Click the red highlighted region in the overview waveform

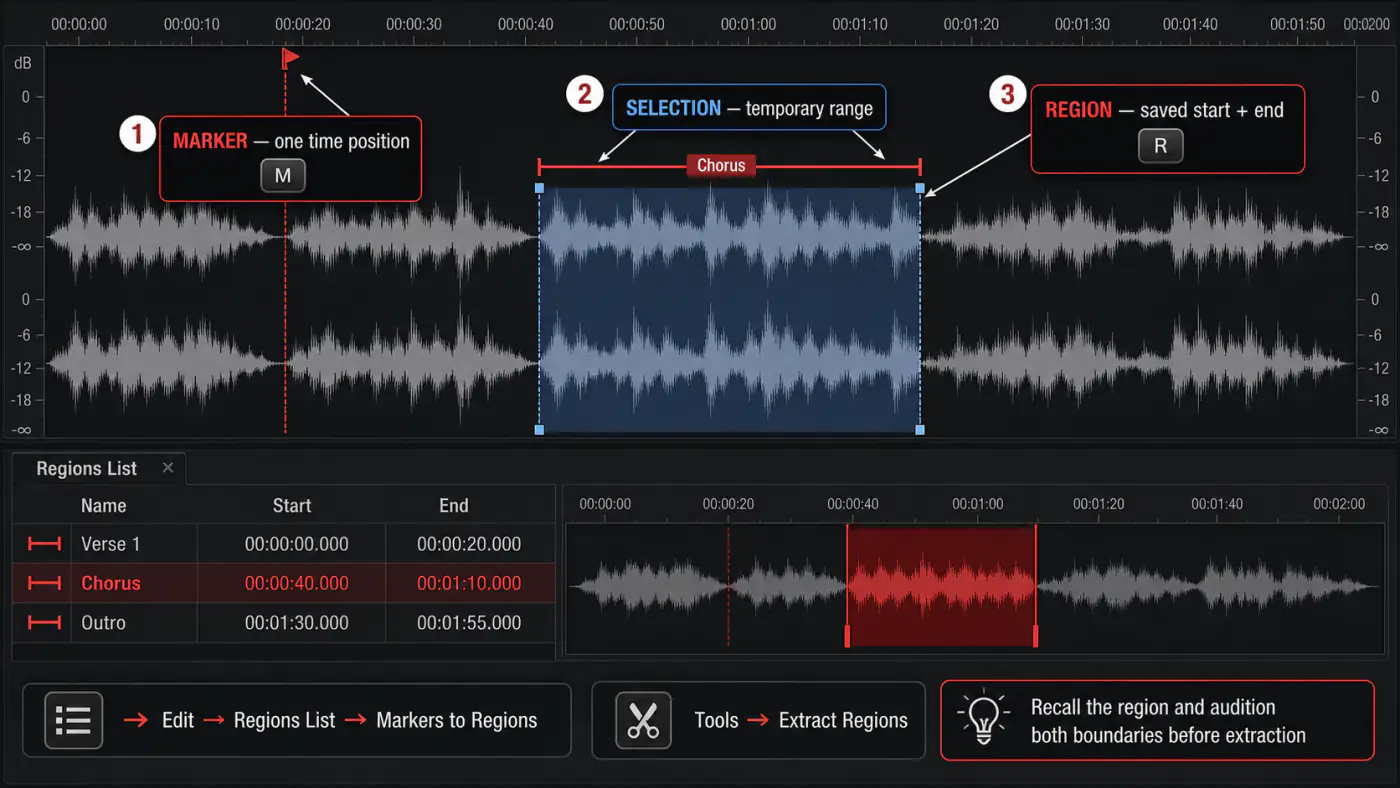(941, 586)
